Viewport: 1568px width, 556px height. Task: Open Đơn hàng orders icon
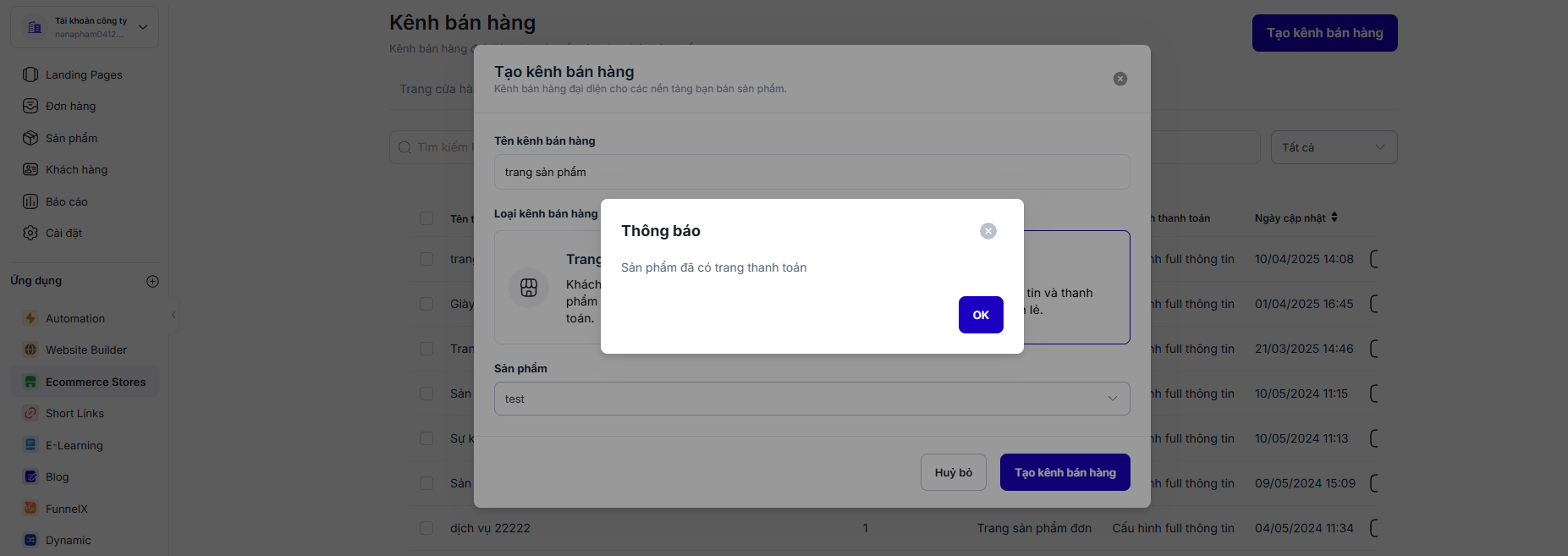pyautogui.click(x=30, y=106)
